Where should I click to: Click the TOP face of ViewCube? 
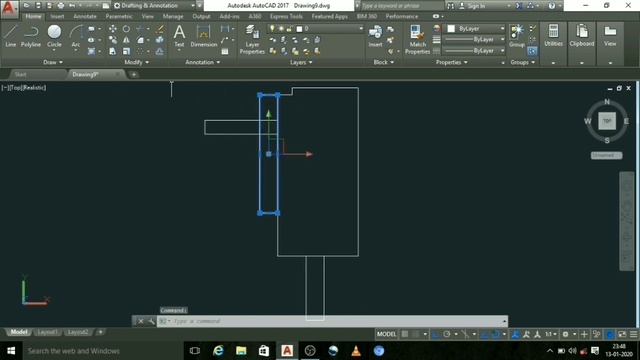click(x=607, y=121)
